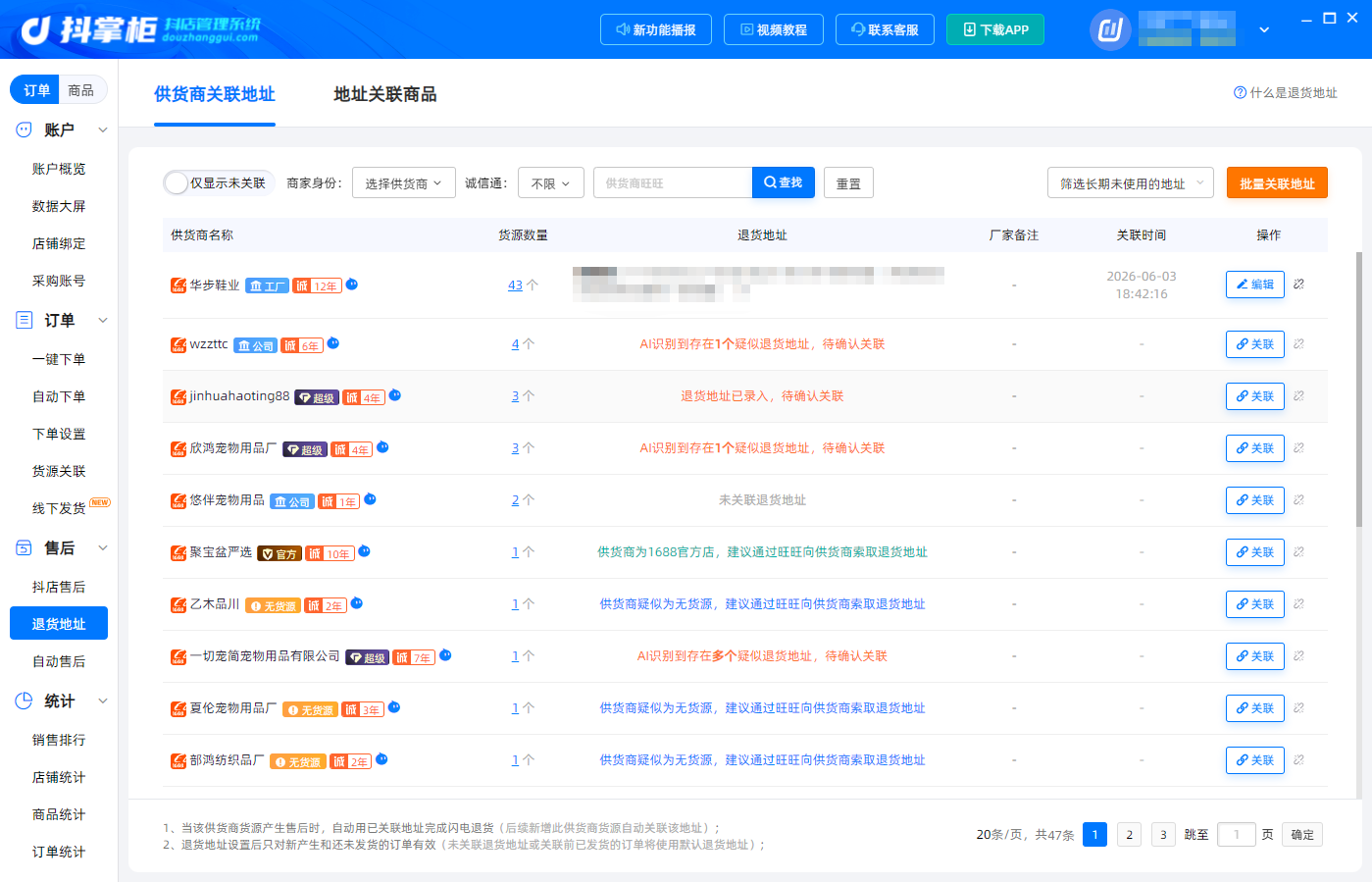1372x882 pixels.
Task: Click the 统计 pie chart icon in sidebar
Action: tap(25, 700)
